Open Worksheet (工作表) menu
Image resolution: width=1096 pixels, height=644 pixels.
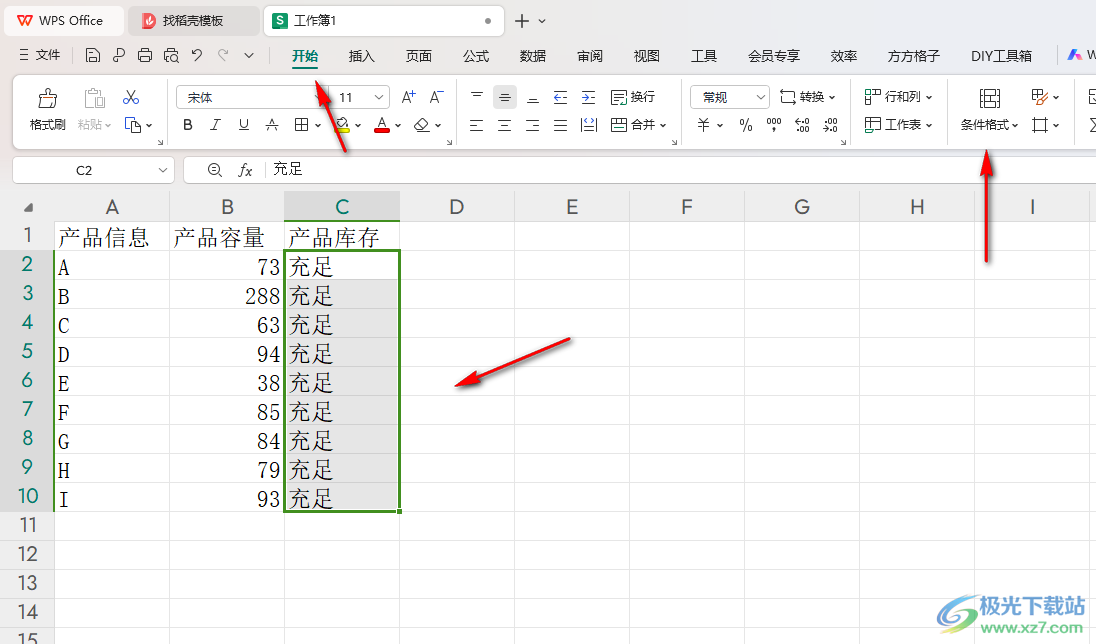pyautogui.click(x=898, y=125)
